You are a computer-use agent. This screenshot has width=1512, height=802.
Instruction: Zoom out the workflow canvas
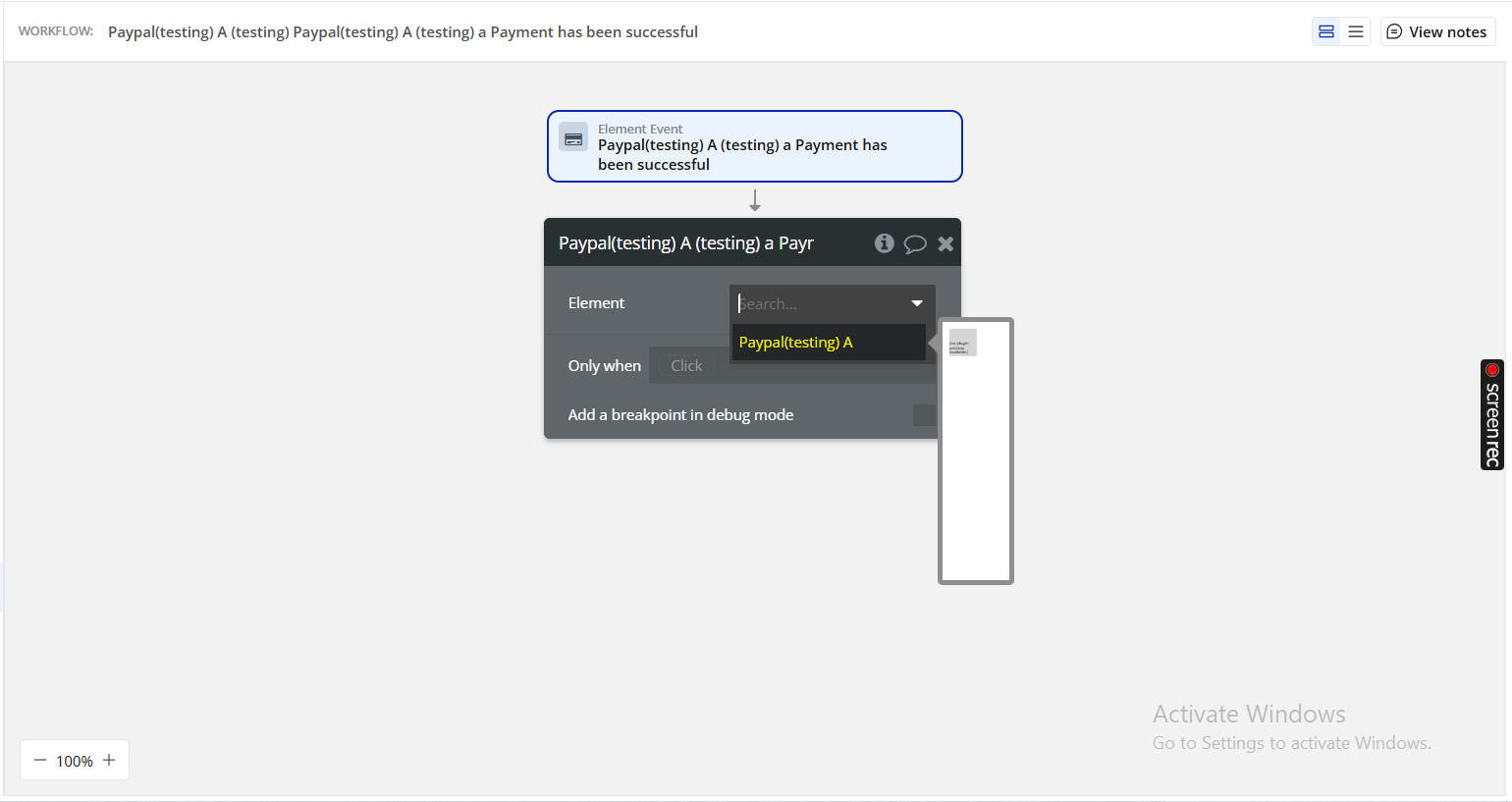(40, 761)
